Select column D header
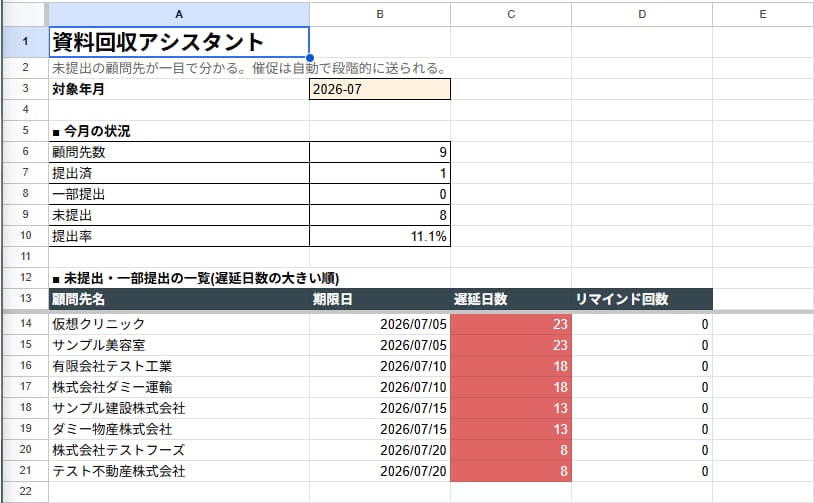814x503 pixels. tap(642, 14)
